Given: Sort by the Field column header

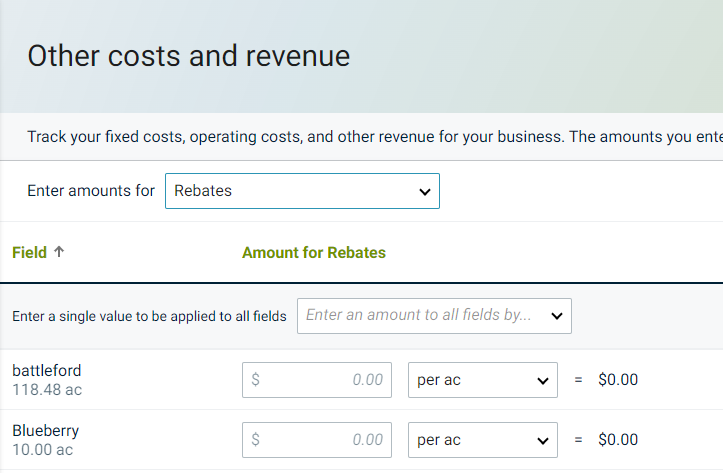Looking at the screenshot, I should pyautogui.click(x=30, y=252).
